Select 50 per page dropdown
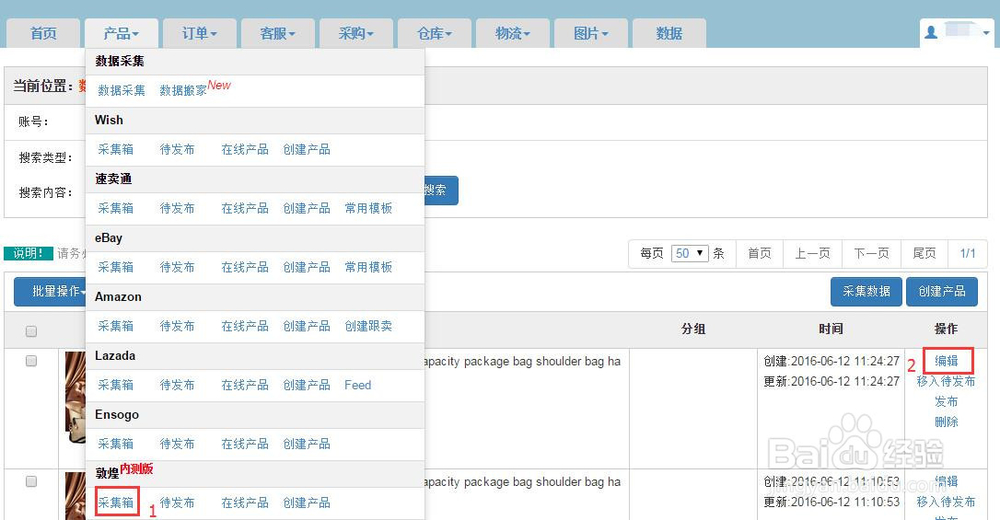This screenshot has width=1000, height=520. [x=689, y=253]
